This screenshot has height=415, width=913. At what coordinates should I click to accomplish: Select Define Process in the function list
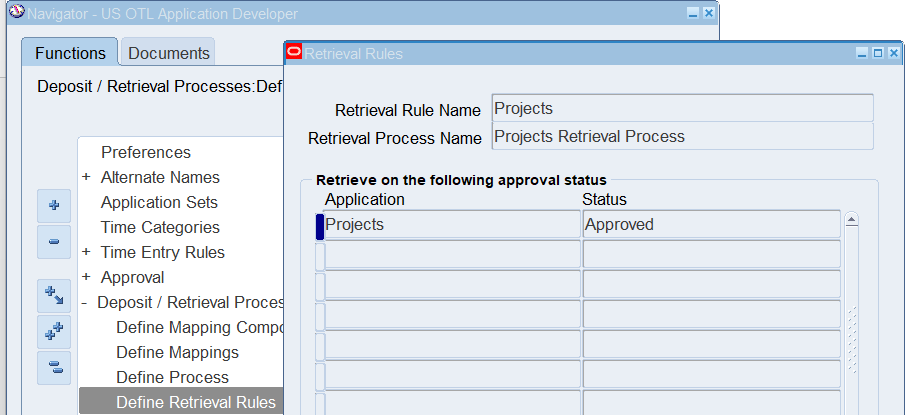(172, 377)
